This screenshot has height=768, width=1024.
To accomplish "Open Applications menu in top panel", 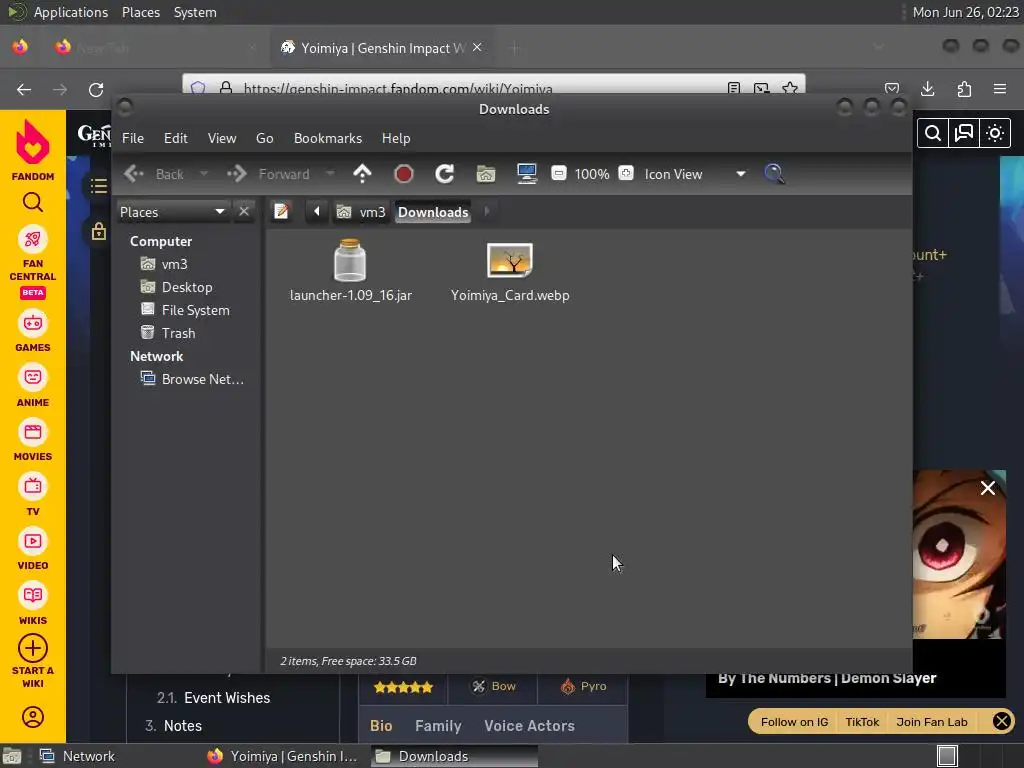I will click(x=71, y=12).
